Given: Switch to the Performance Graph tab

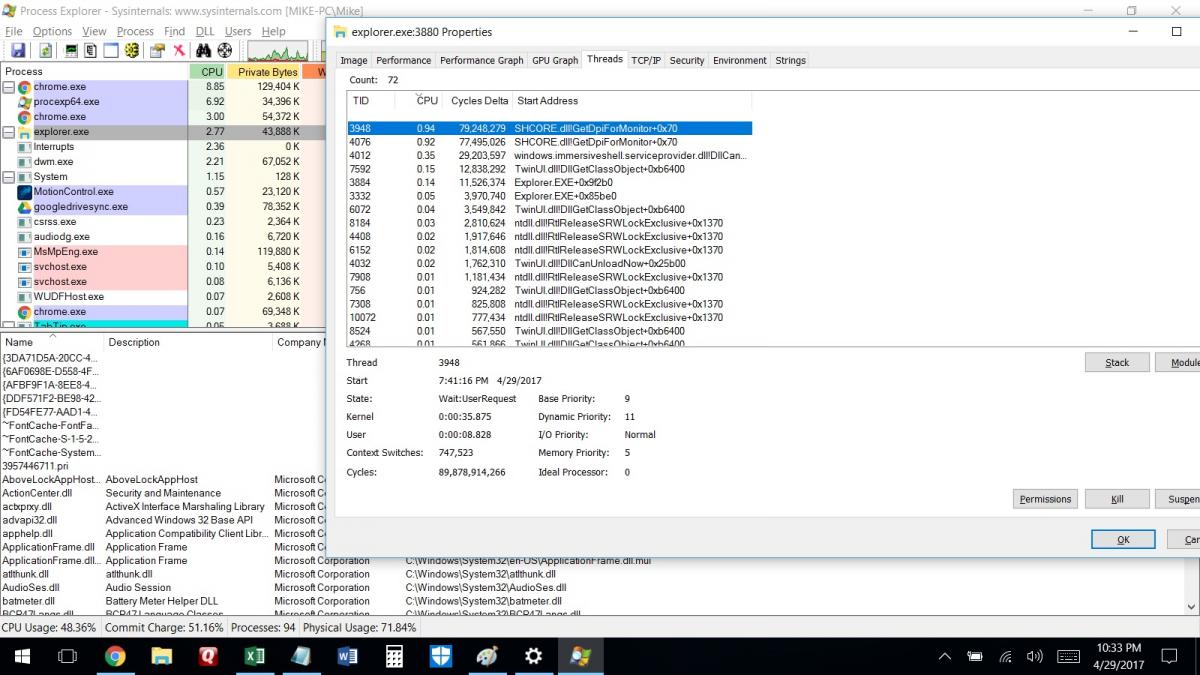Looking at the screenshot, I should tap(482, 60).
